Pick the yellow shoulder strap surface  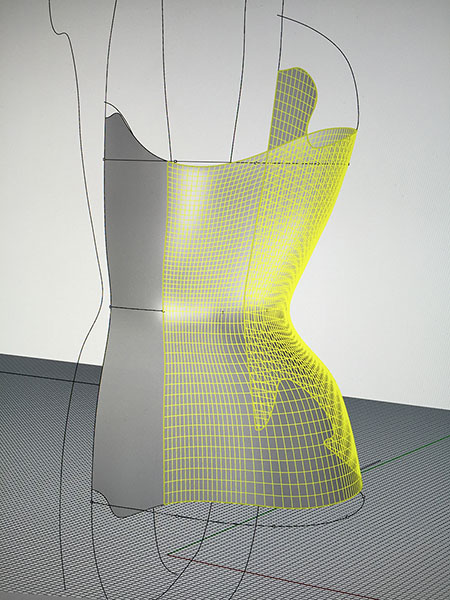294,107
